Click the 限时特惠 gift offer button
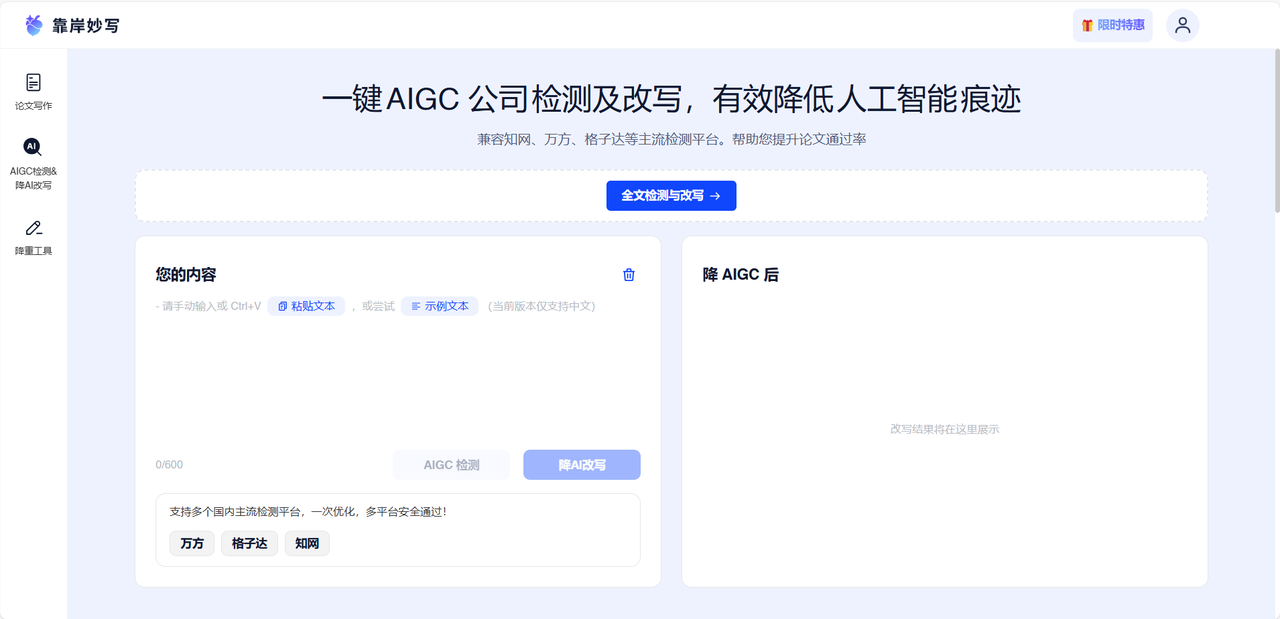 [x=1112, y=25]
